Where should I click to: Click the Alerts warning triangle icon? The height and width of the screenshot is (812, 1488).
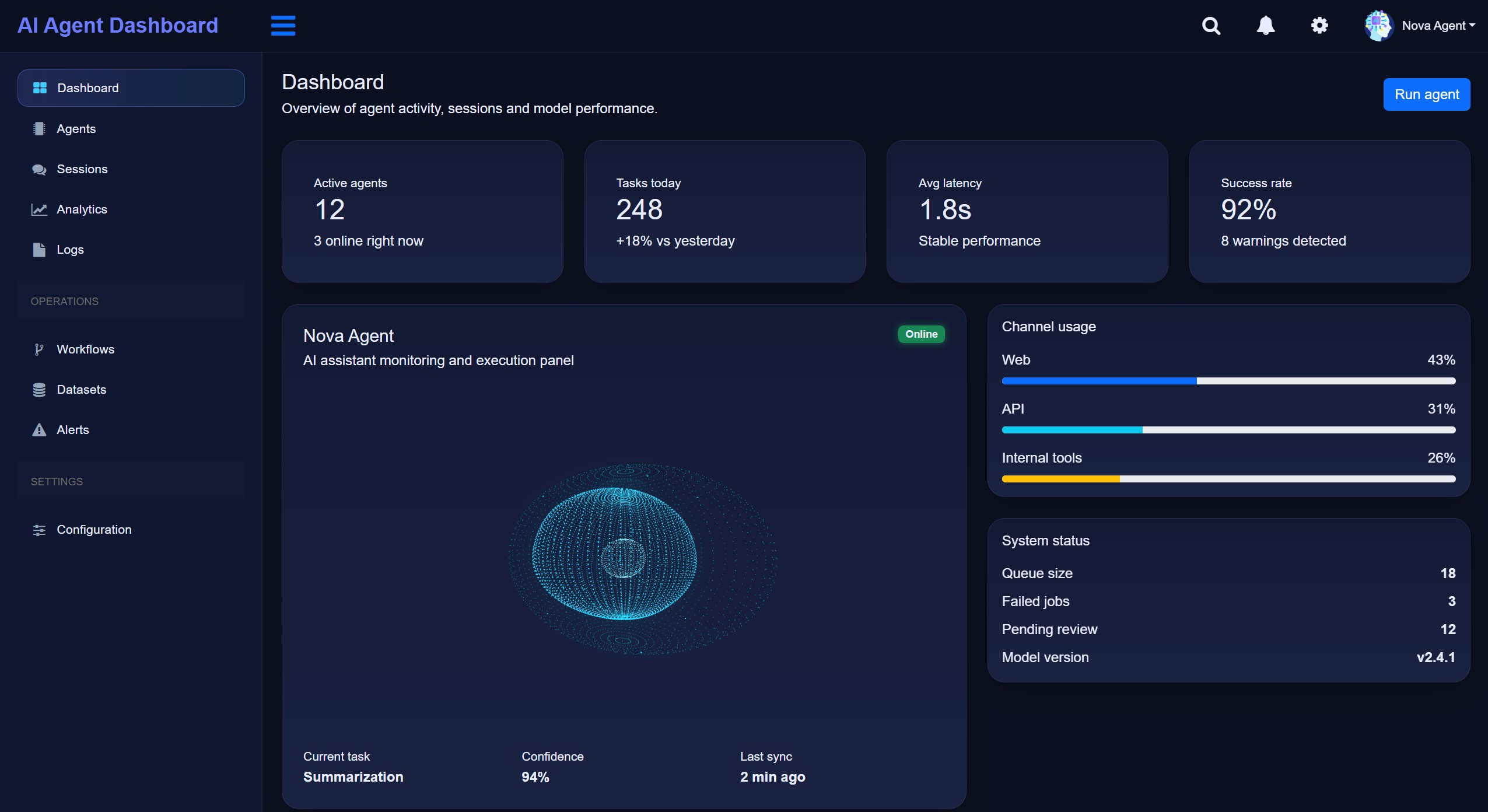coord(39,430)
